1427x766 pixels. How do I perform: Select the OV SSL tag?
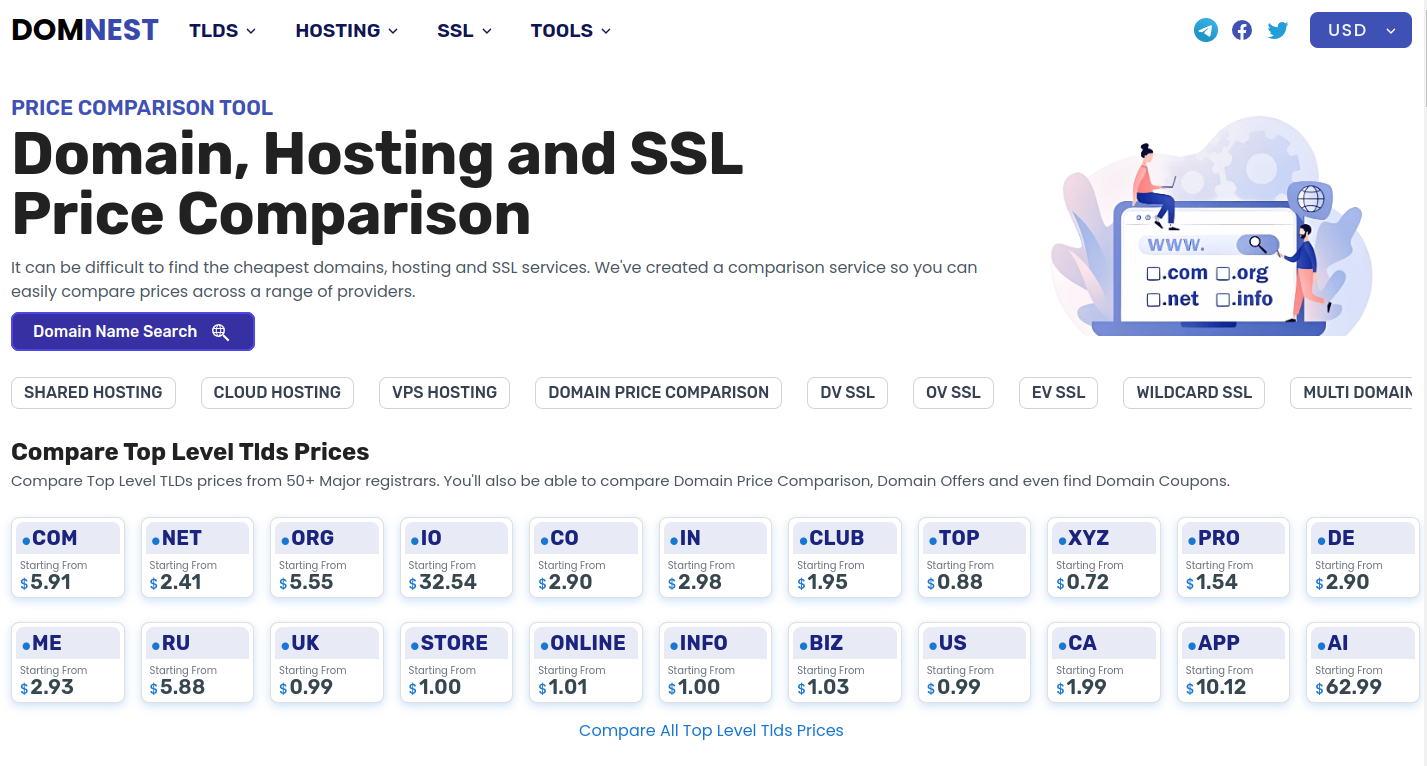[953, 393]
